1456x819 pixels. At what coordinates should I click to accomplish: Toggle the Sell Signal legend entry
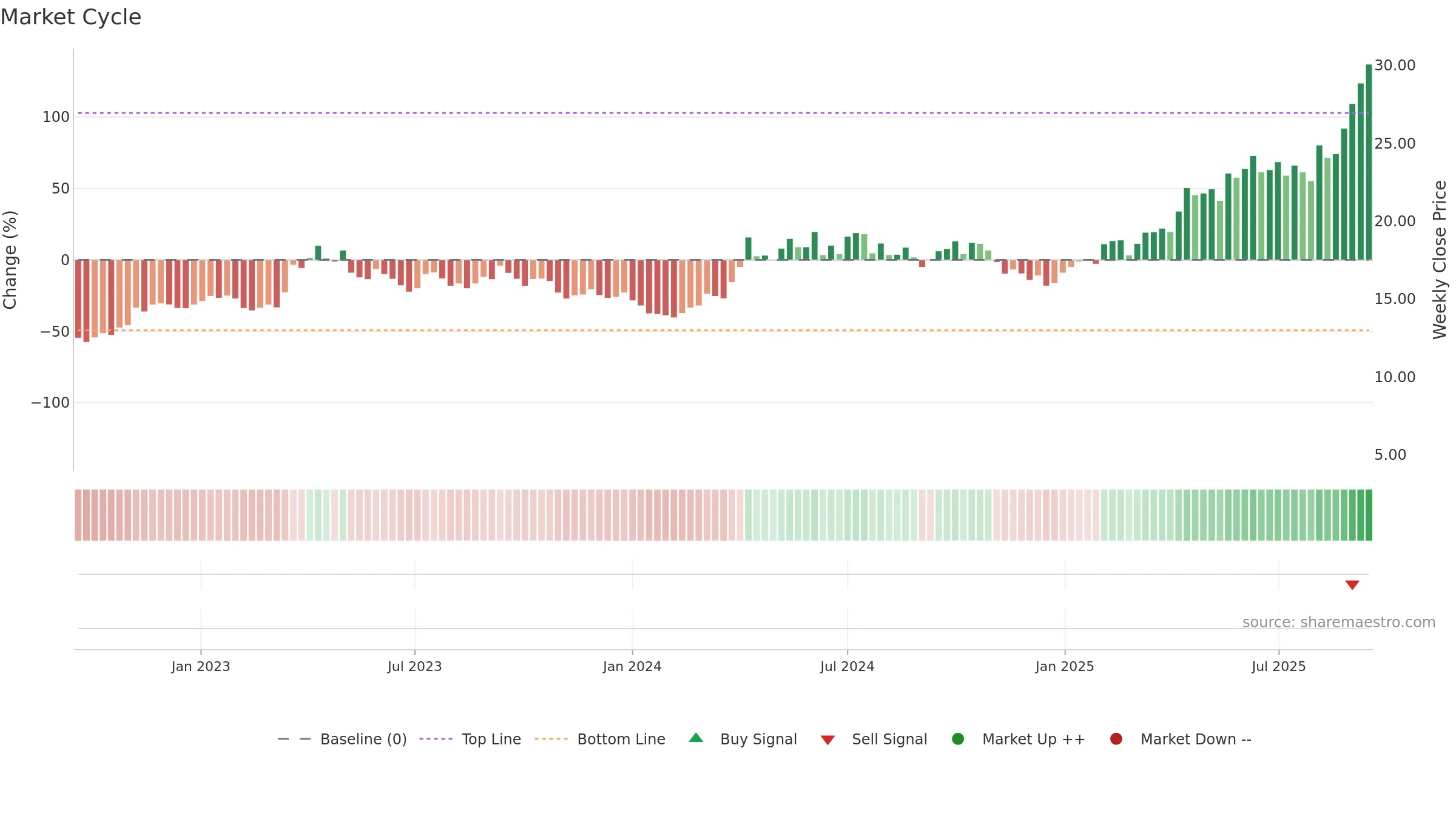874,739
